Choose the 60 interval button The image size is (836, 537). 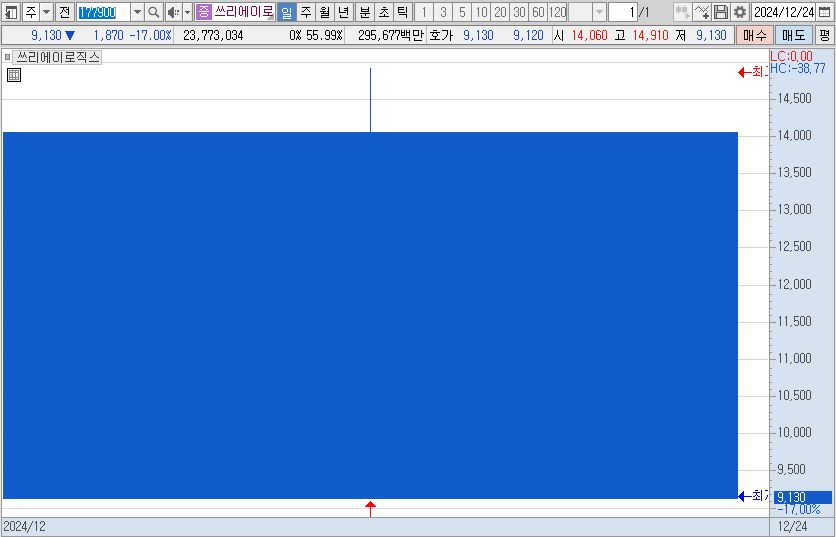538,12
